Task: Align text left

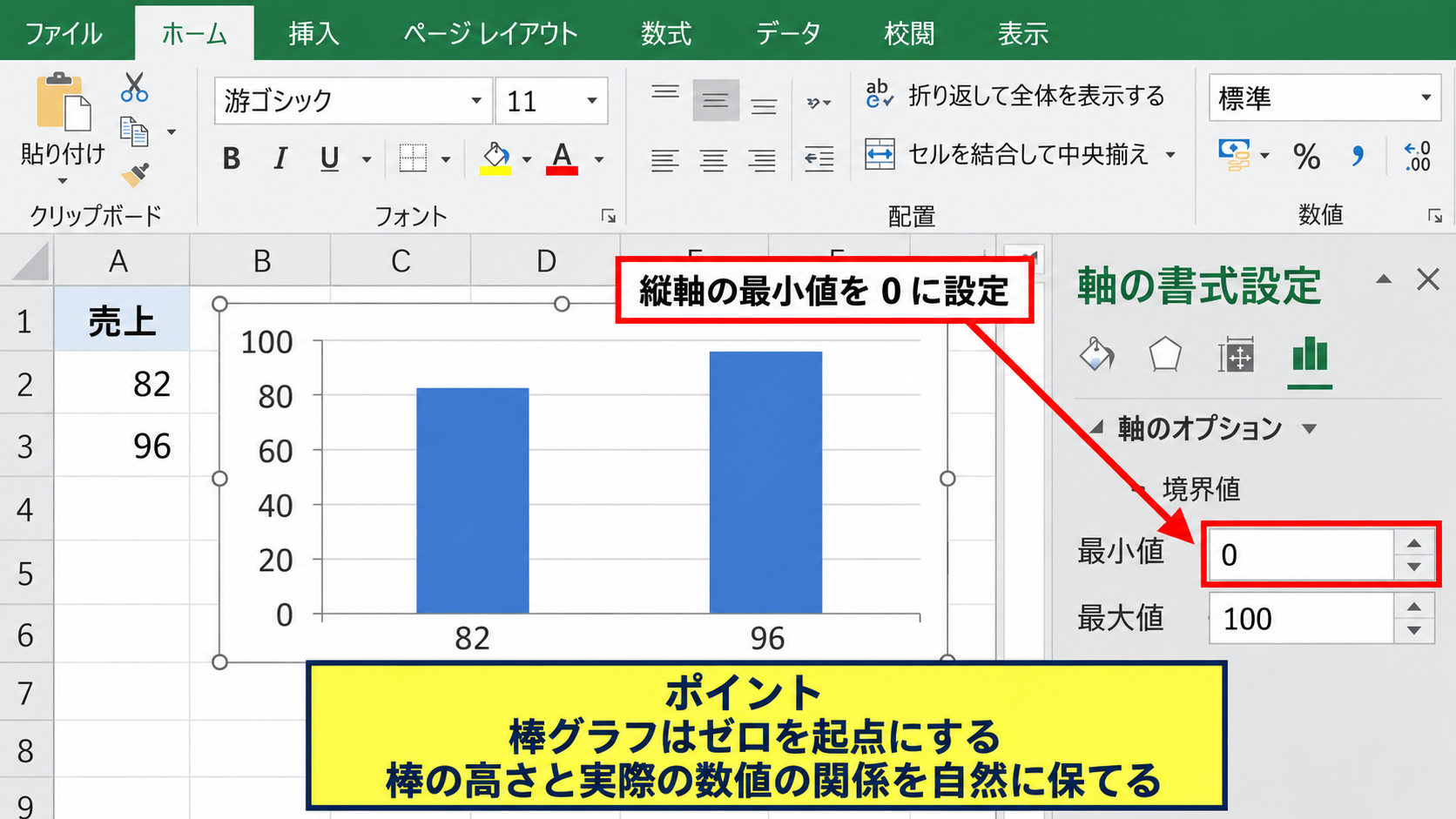Action: tap(664, 159)
